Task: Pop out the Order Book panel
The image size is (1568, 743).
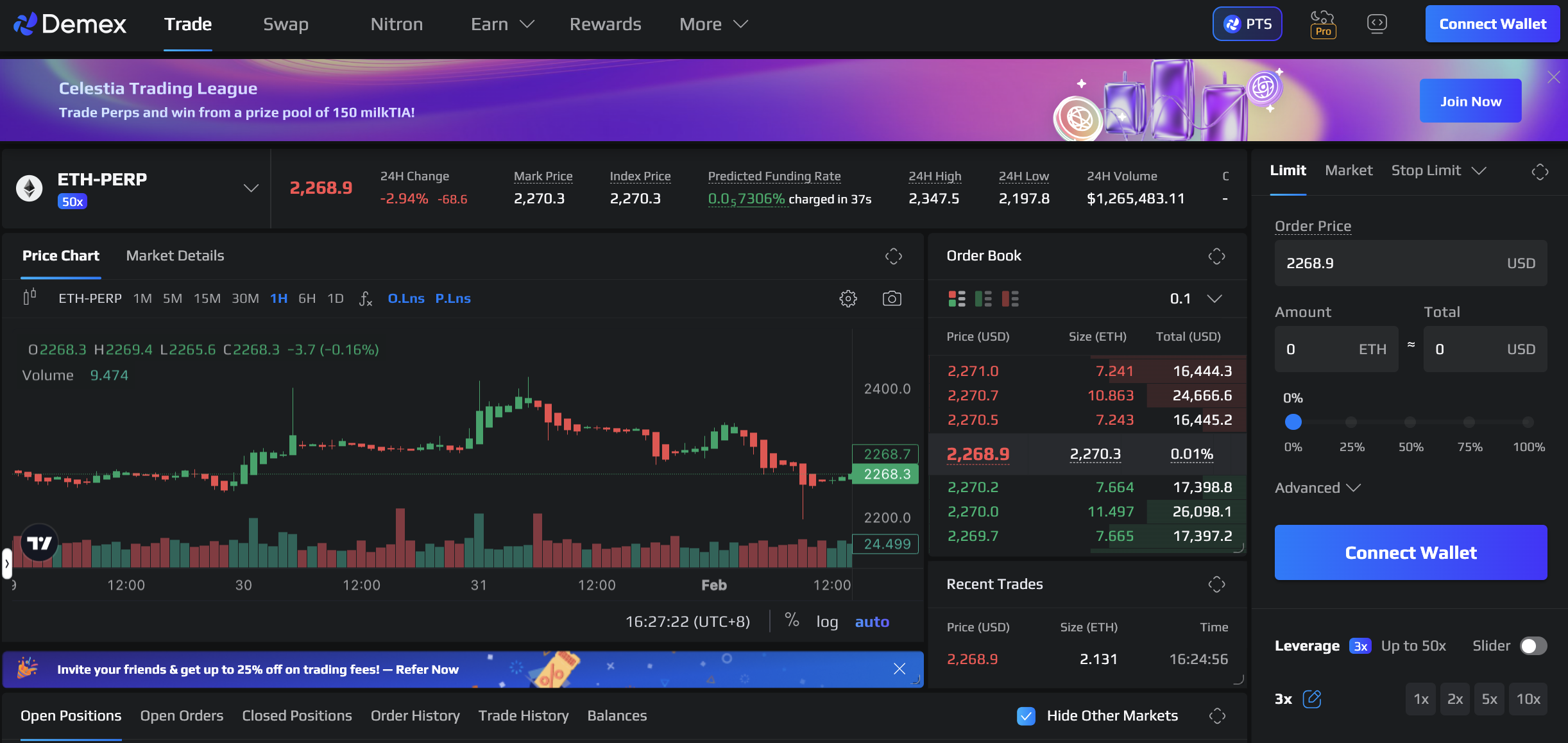Action: [1217, 256]
